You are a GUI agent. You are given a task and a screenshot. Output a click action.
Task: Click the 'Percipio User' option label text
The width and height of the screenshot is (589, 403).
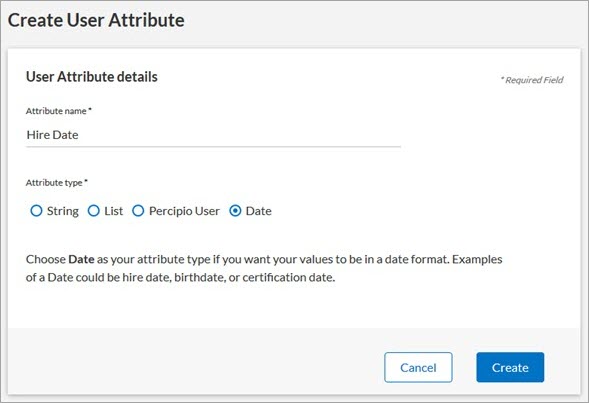coord(184,211)
